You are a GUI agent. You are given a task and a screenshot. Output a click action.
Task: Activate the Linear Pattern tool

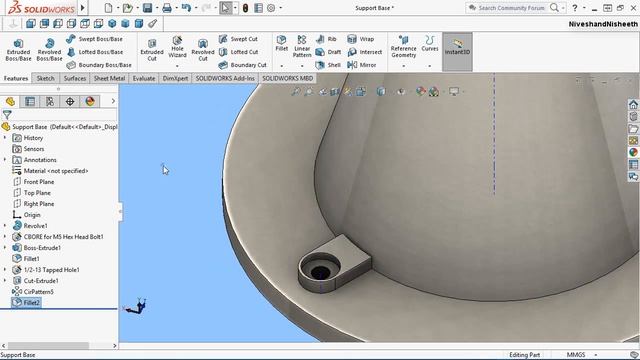[x=302, y=46]
